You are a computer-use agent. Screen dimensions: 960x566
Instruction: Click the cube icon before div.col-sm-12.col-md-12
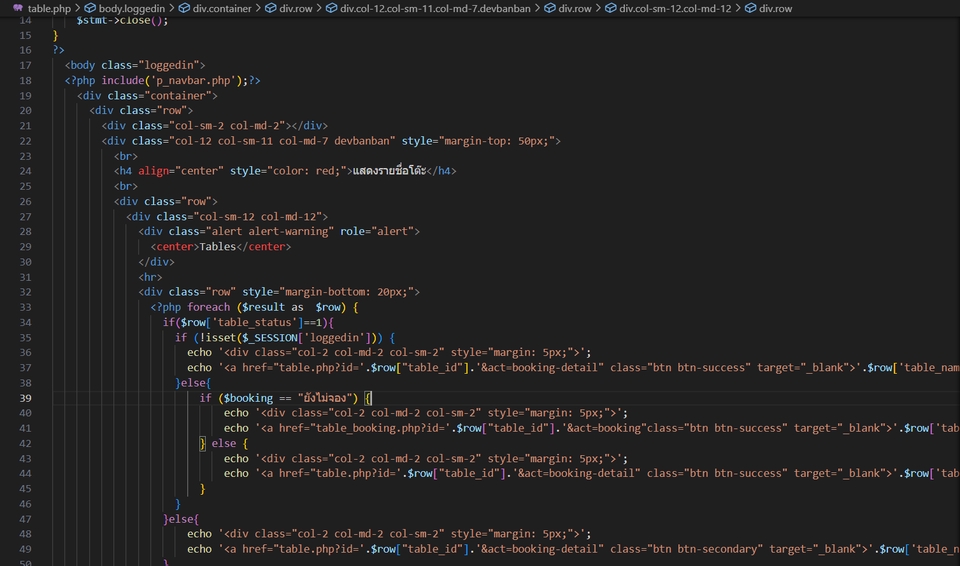pyautogui.click(x=610, y=9)
